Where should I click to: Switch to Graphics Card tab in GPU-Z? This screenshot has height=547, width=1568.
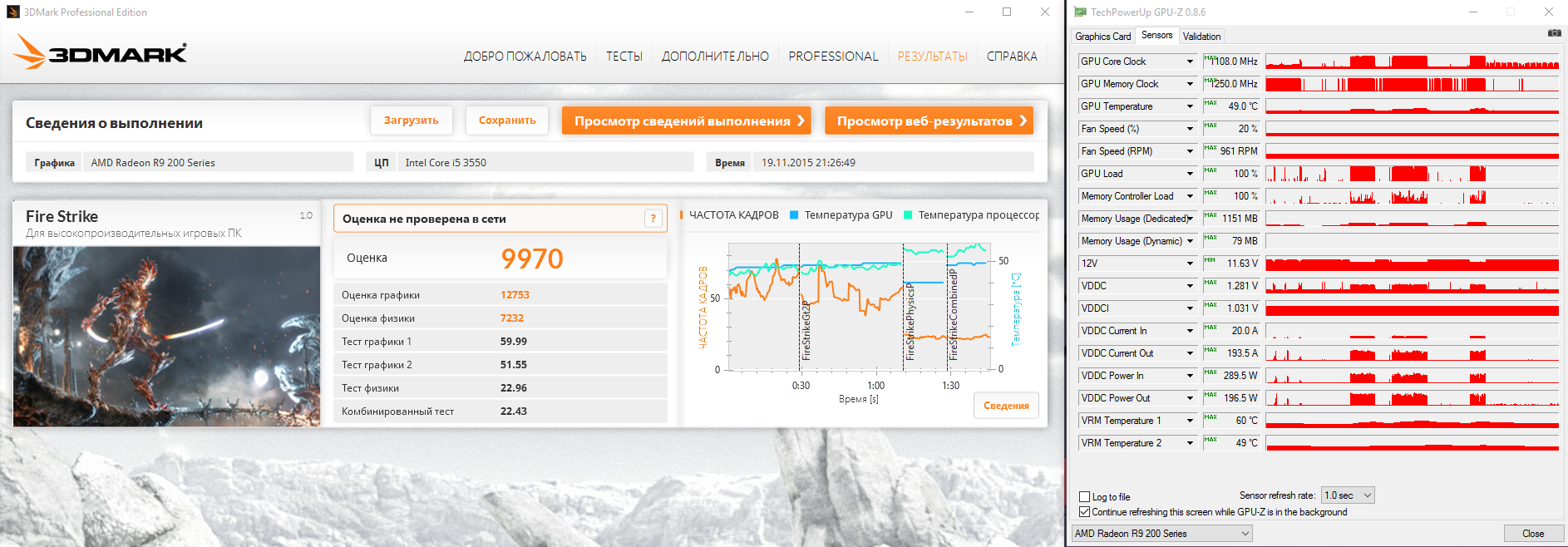point(1102,37)
